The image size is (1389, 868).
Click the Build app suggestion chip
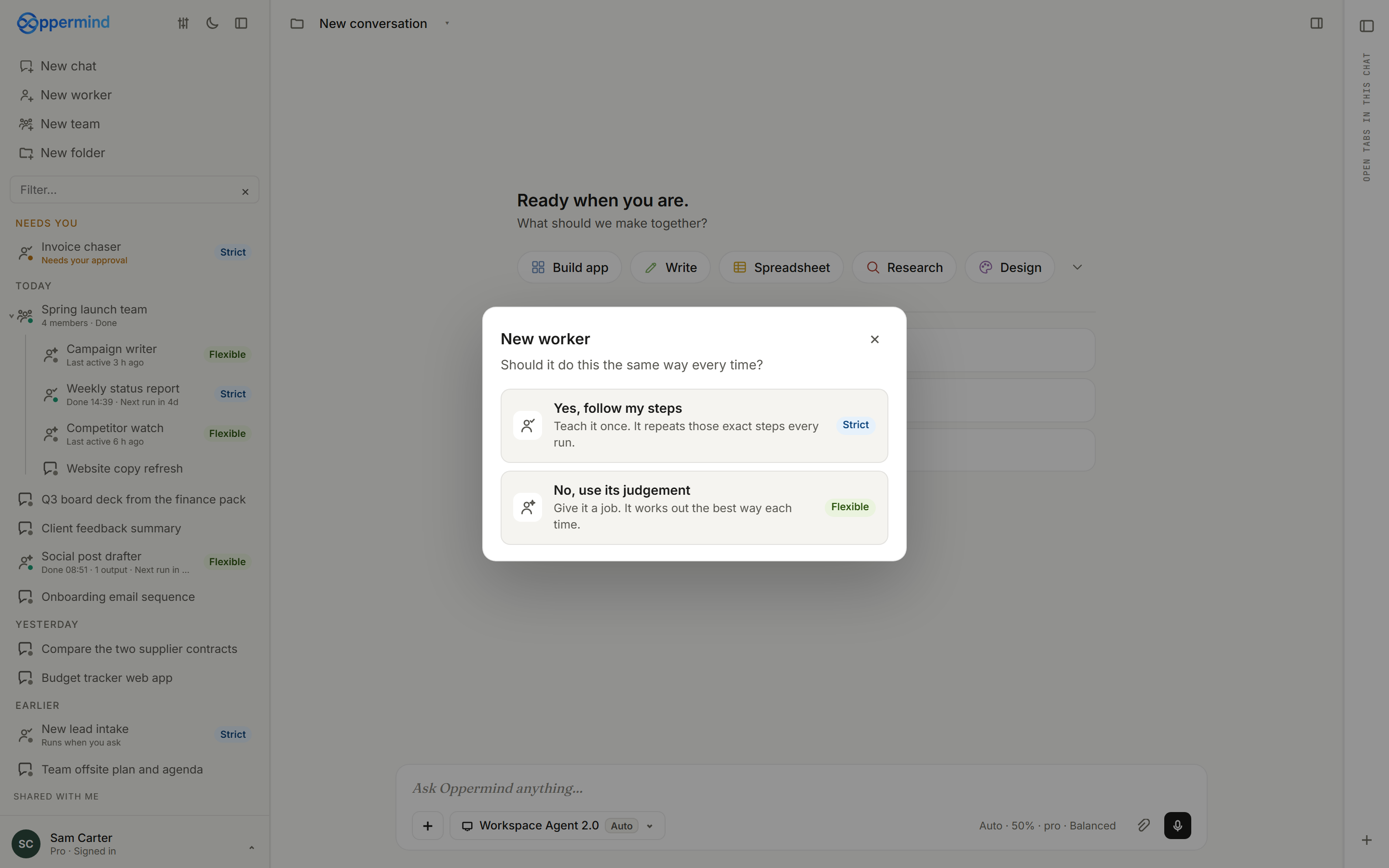pyautogui.click(x=570, y=268)
